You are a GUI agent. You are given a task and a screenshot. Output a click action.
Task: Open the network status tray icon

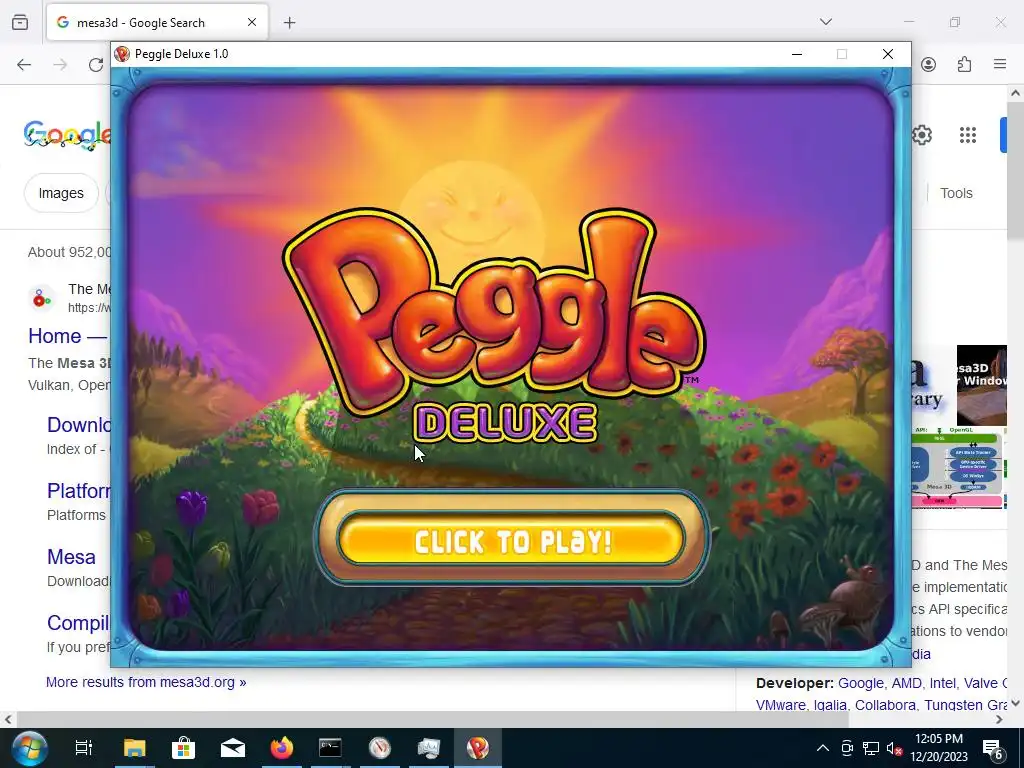coord(871,748)
